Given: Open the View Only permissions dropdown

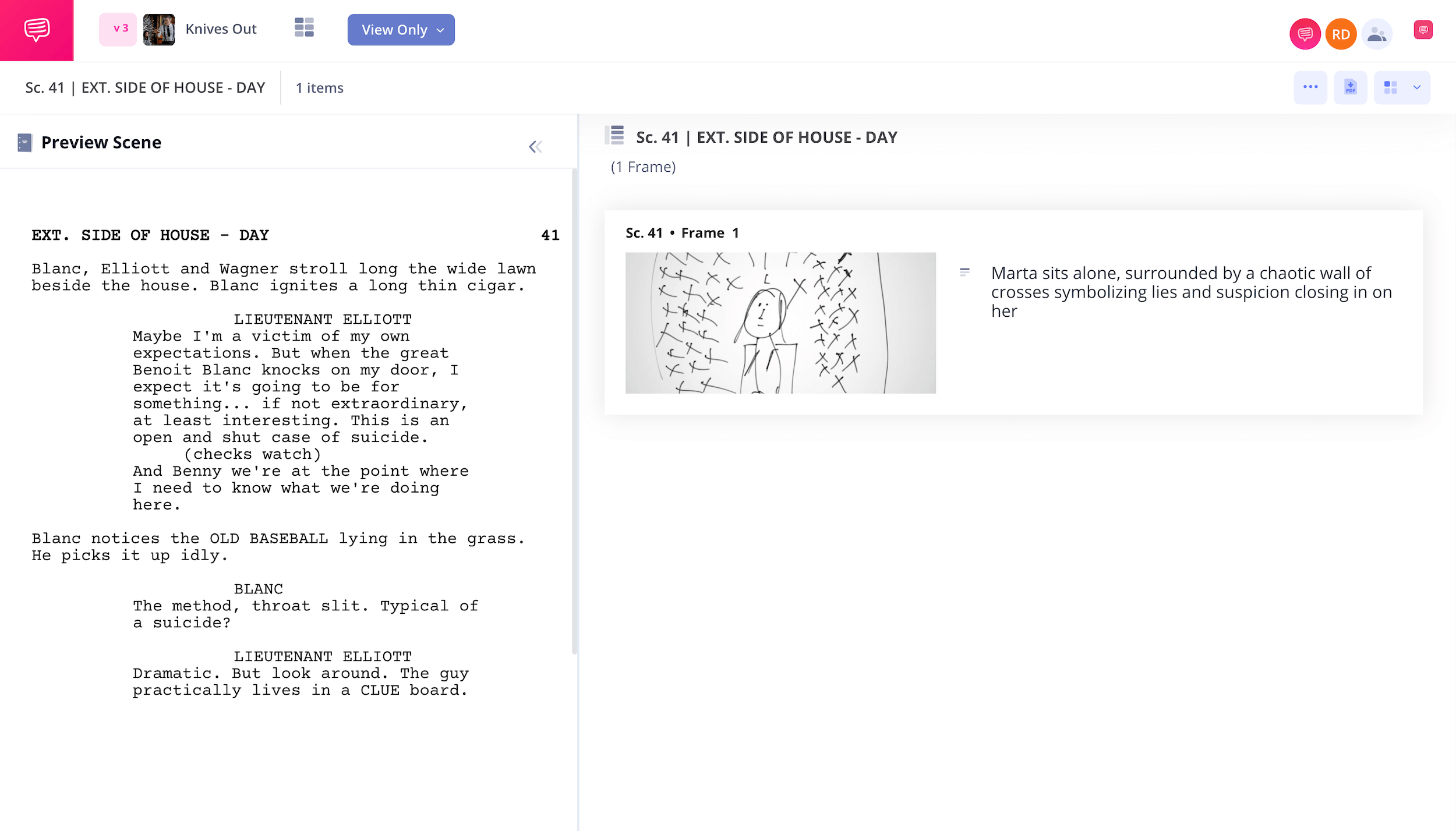Looking at the screenshot, I should click(401, 30).
